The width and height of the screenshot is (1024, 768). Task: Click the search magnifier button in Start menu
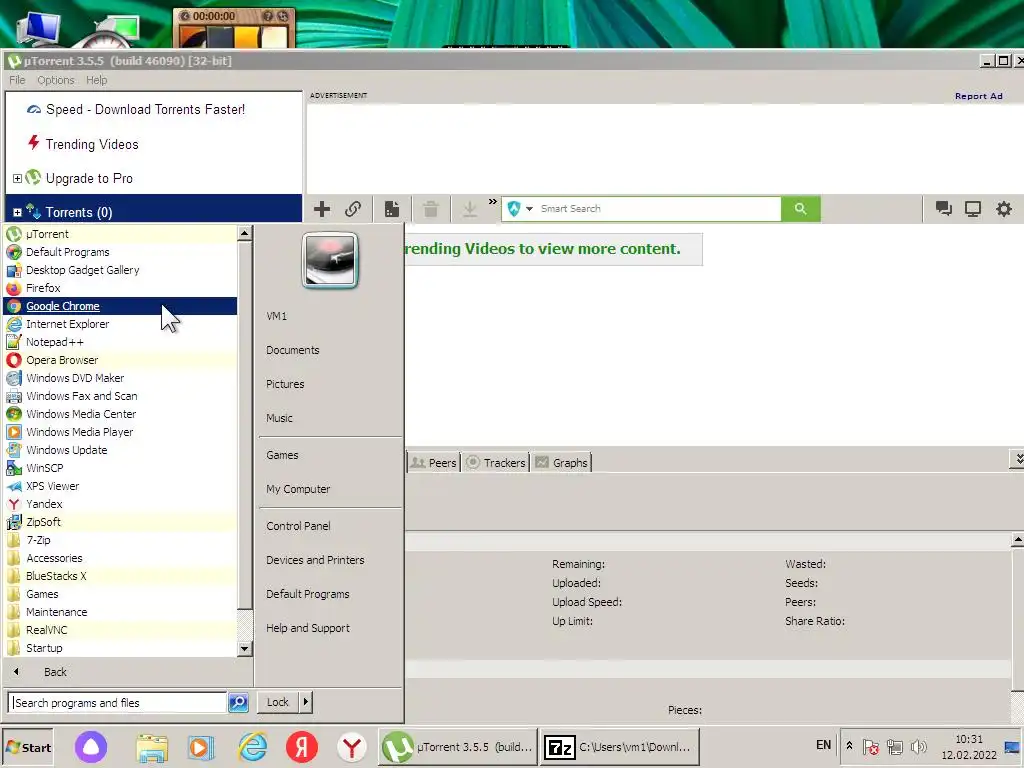[238, 703]
